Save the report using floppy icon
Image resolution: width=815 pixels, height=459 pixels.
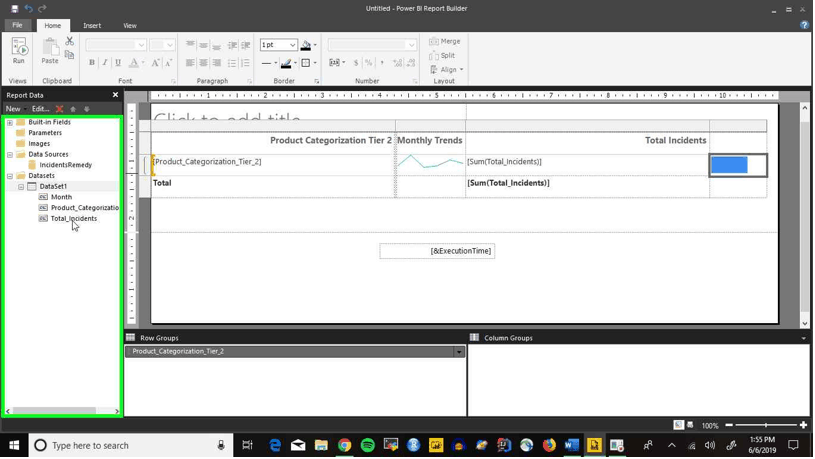(15, 8)
